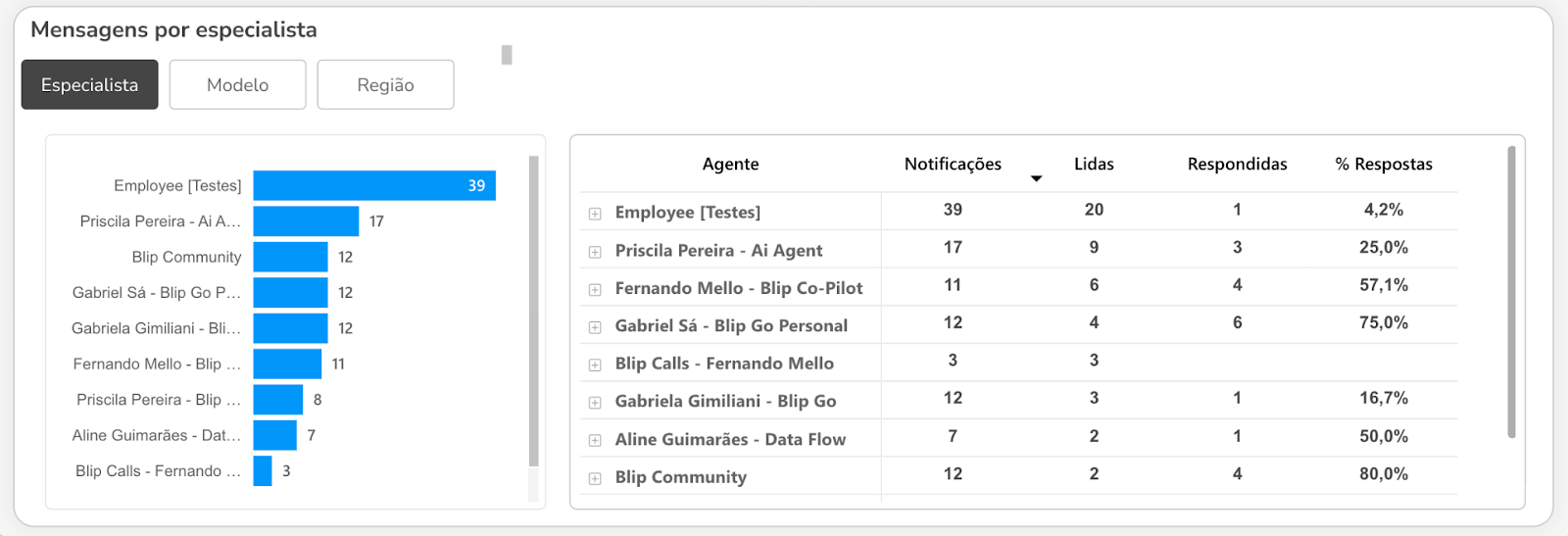Sort by the Lidas column header

tap(1094, 164)
